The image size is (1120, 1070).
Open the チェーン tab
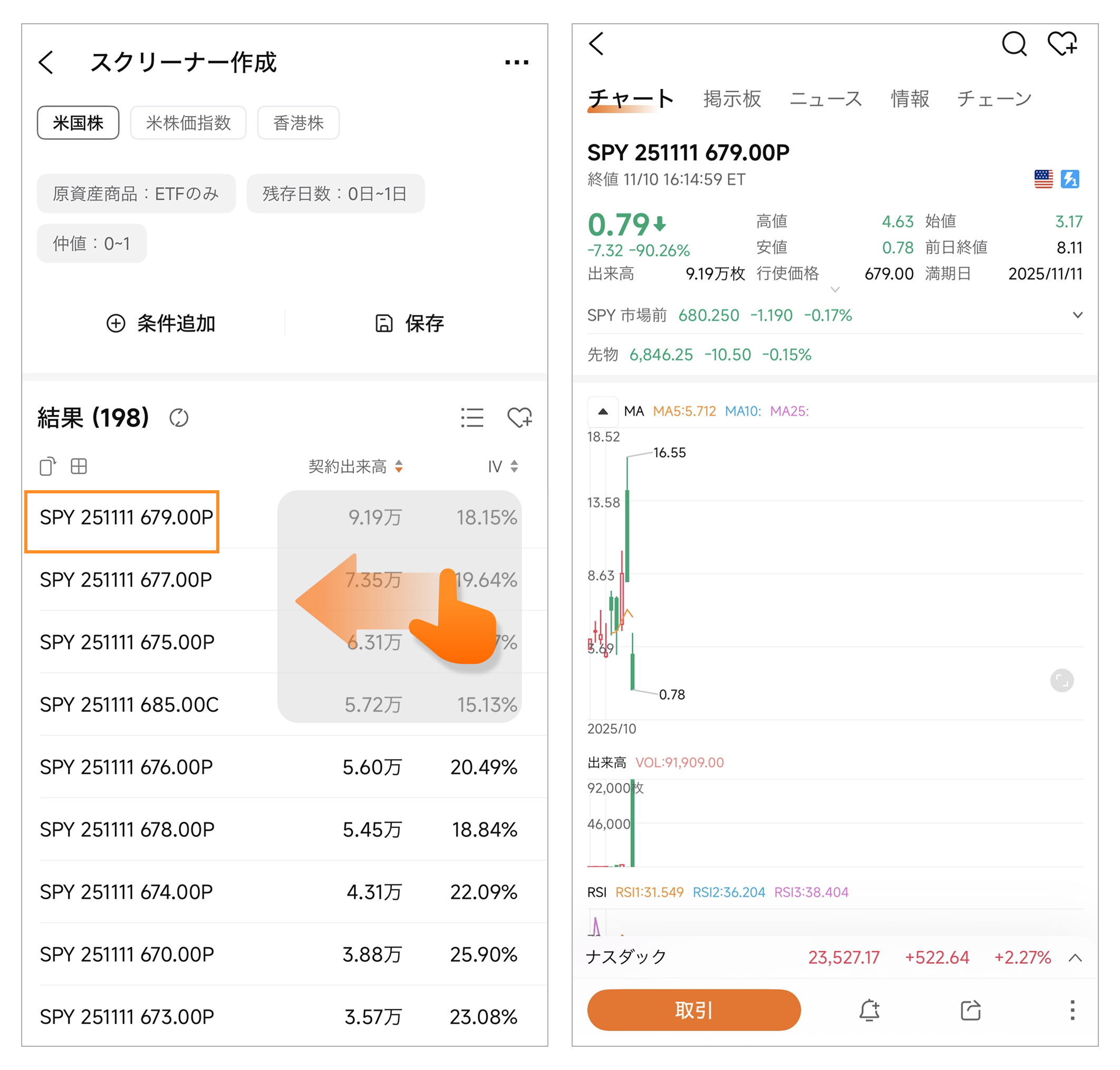[x=995, y=99]
